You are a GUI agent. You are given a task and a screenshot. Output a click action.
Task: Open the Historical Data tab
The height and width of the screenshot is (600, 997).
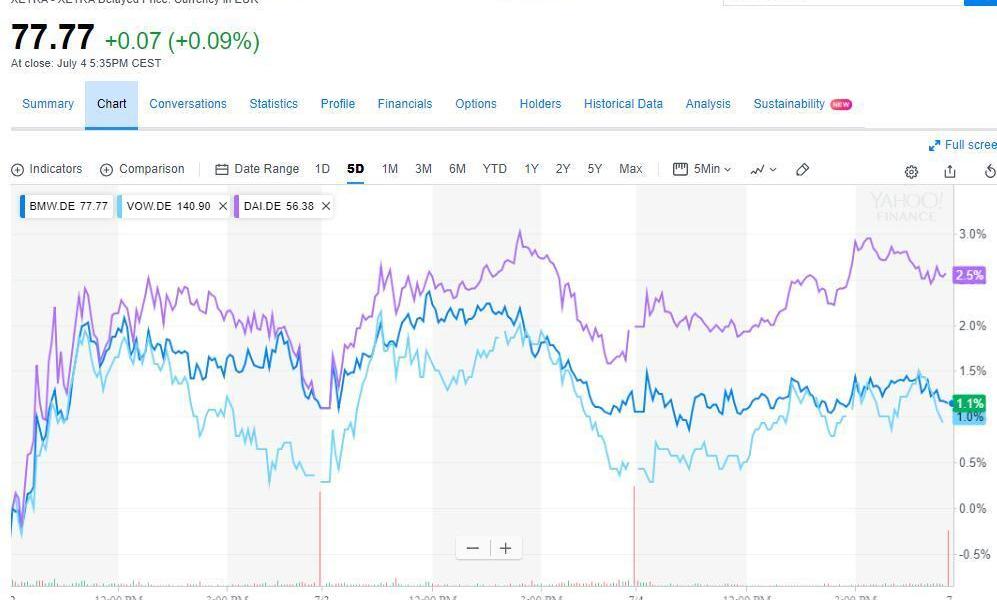623,104
